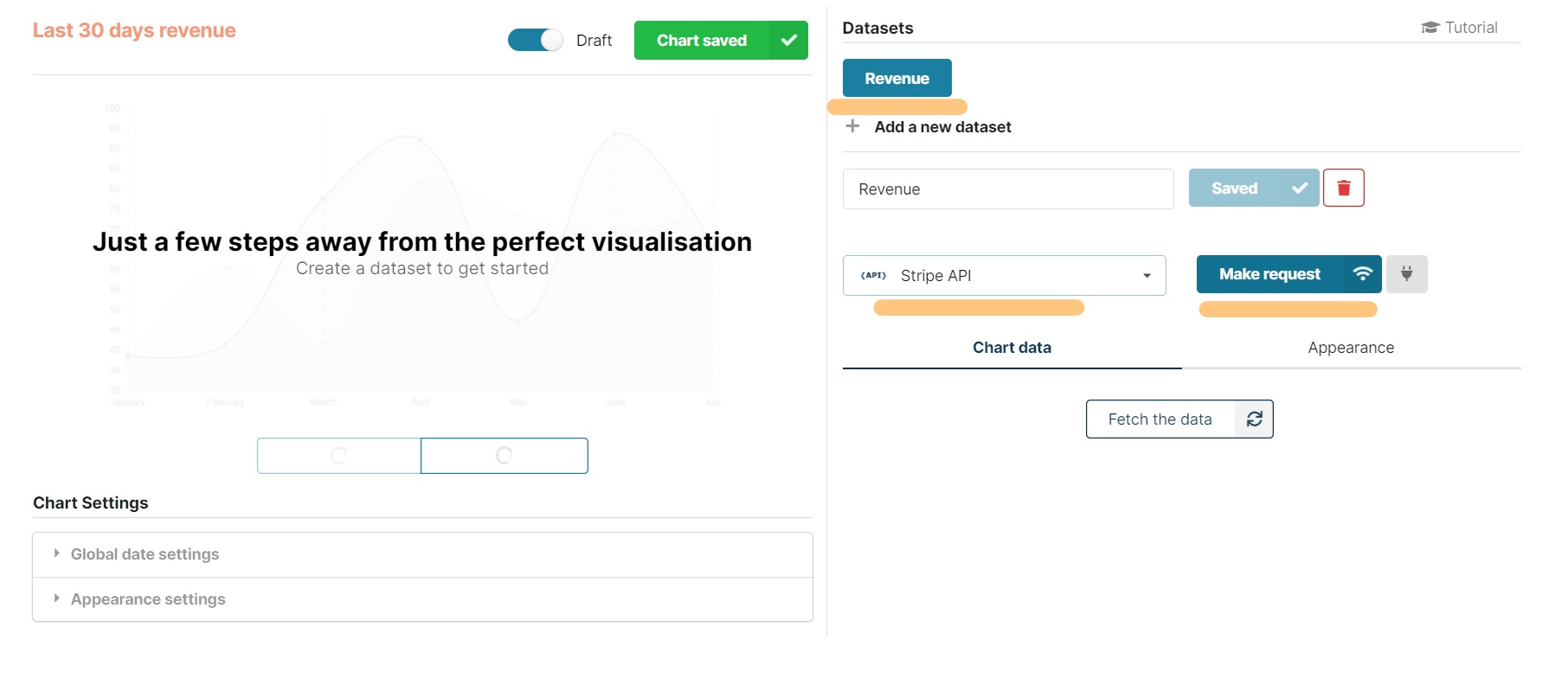
Task: Click the chart title Last 30 days revenue
Action: [x=134, y=30]
